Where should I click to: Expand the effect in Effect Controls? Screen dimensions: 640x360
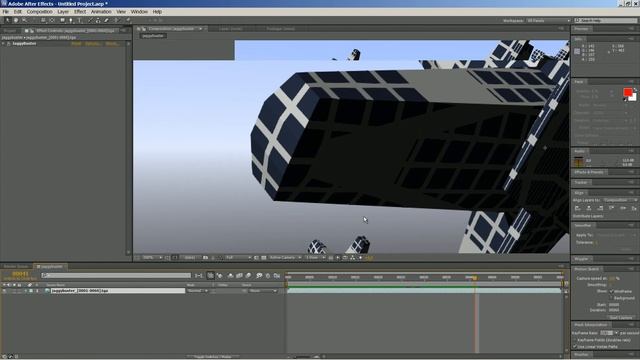pos(3,43)
